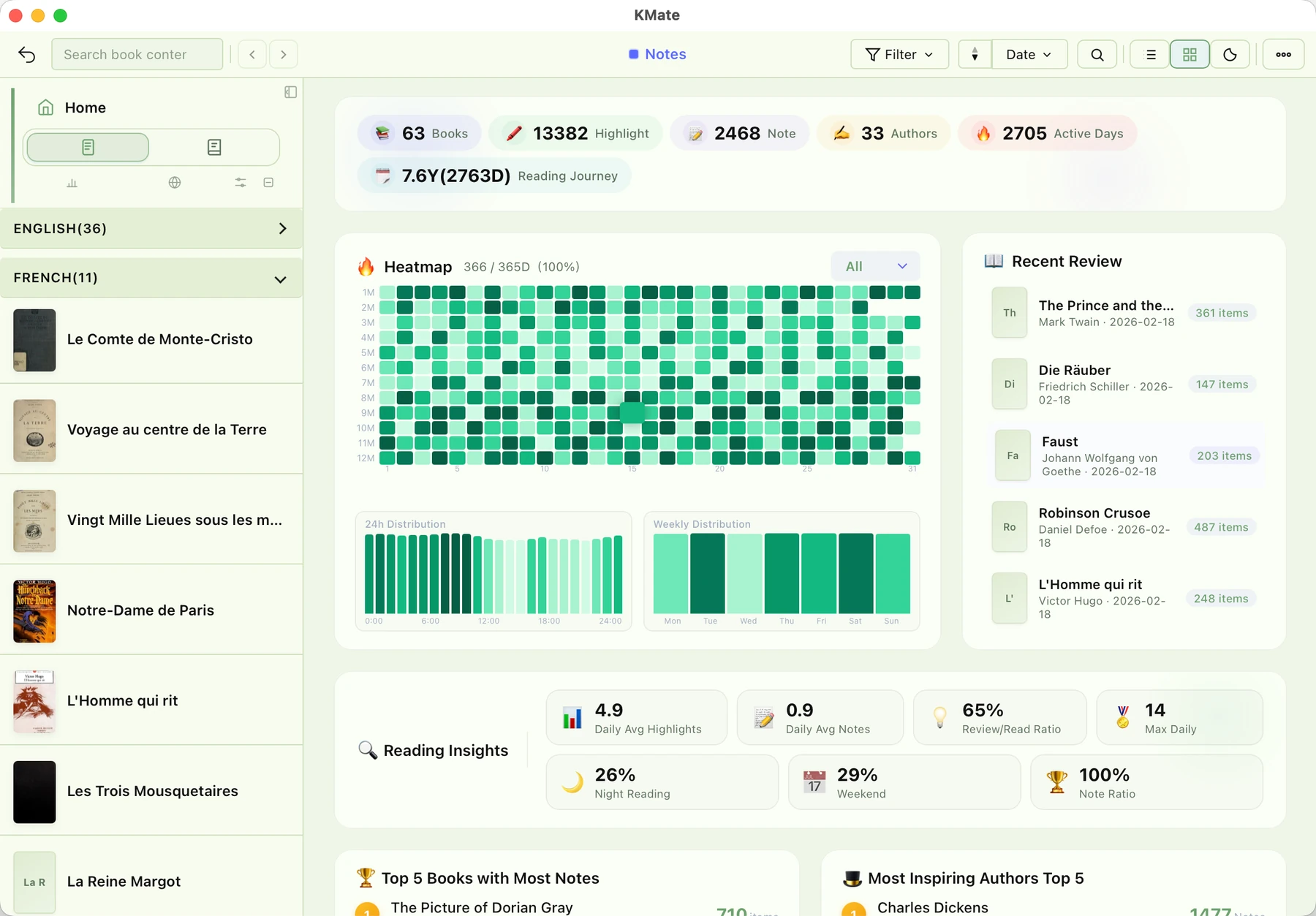Open Night Reading insight card
The height and width of the screenshot is (916, 1316).
[x=662, y=782]
